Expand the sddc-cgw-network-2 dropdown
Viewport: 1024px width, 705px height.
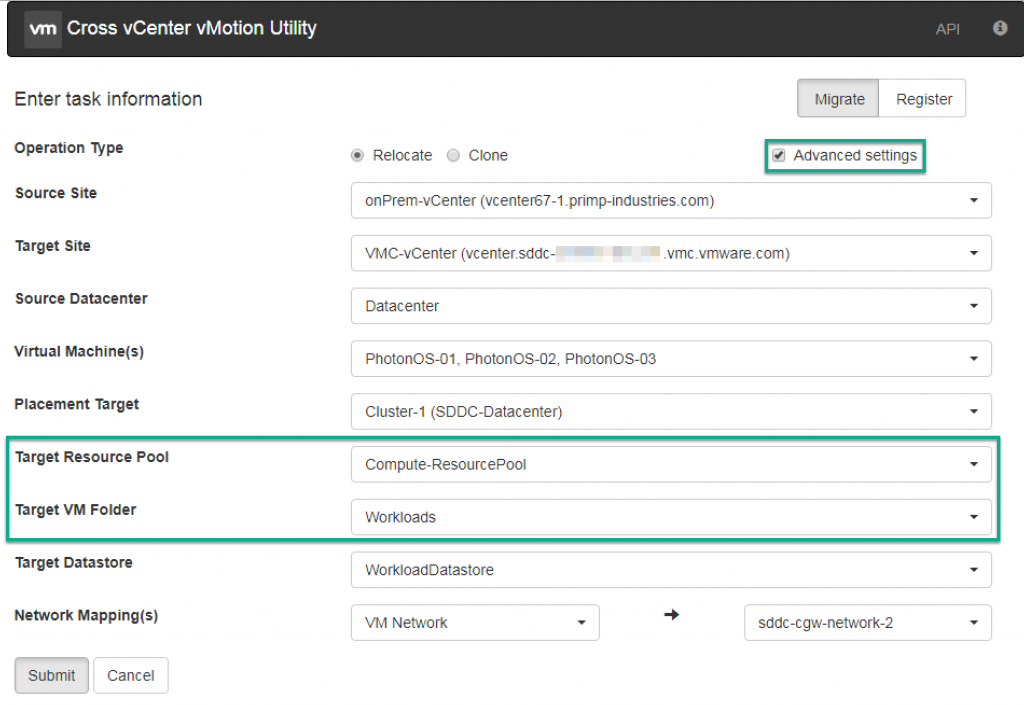tap(975, 622)
